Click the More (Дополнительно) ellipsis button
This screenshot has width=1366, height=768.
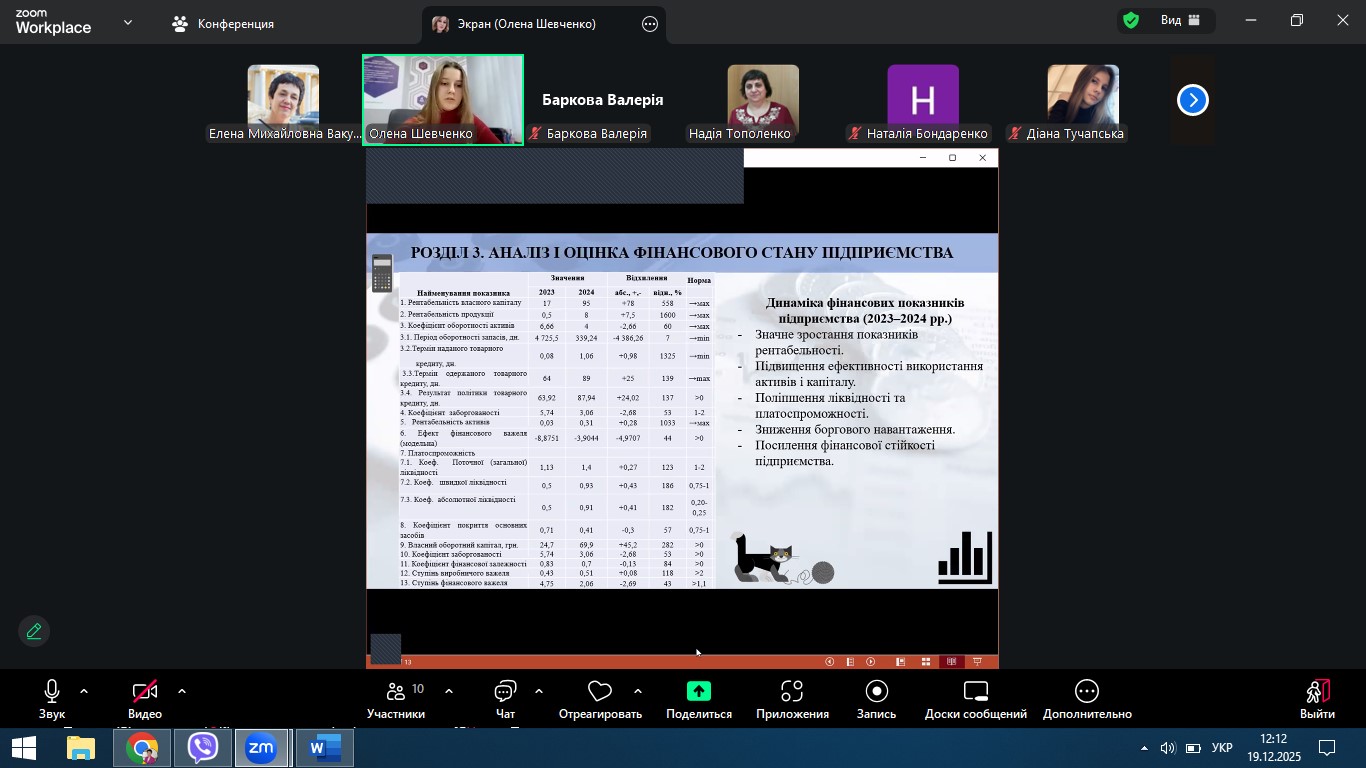click(x=1087, y=693)
